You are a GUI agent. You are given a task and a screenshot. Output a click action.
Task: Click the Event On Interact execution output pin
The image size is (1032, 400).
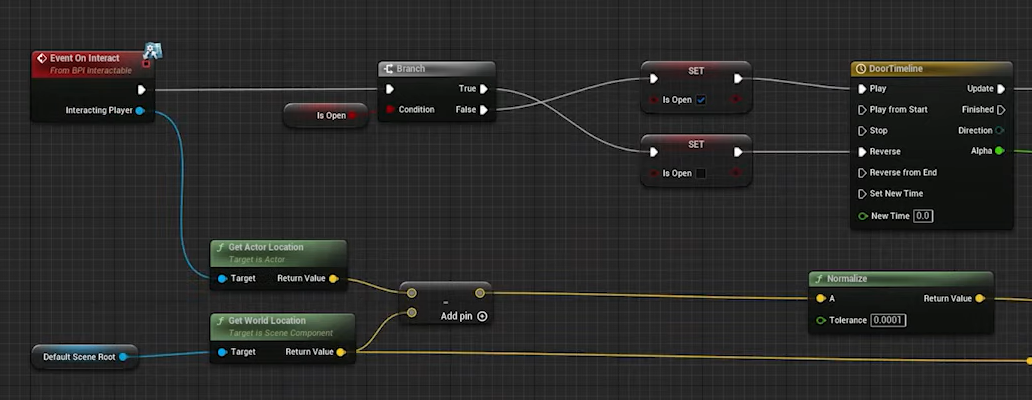142,89
